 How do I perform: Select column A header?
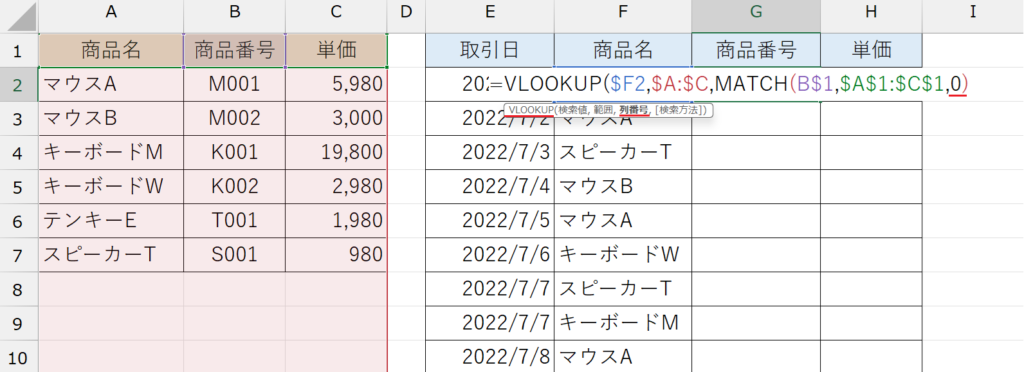point(110,16)
